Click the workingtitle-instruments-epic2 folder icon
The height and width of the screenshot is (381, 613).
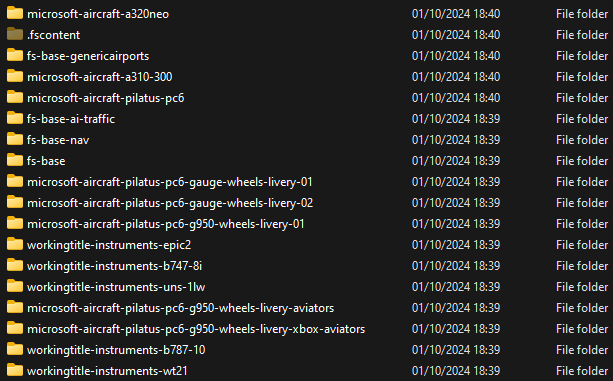15,245
